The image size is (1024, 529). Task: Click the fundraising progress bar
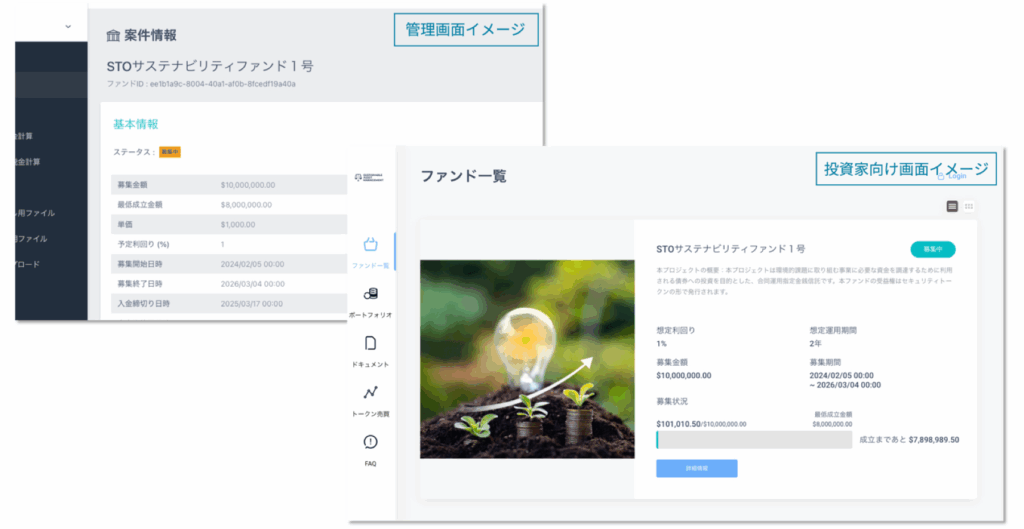tap(754, 440)
